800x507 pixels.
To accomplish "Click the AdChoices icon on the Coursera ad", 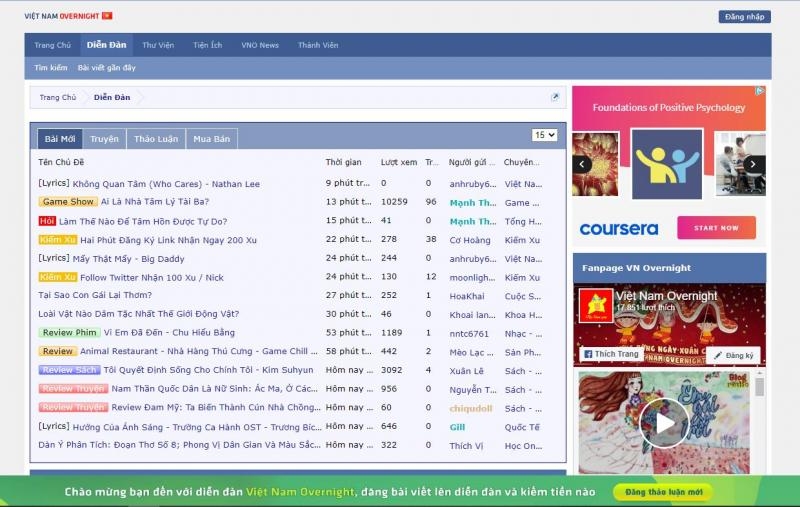I will (x=760, y=91).
